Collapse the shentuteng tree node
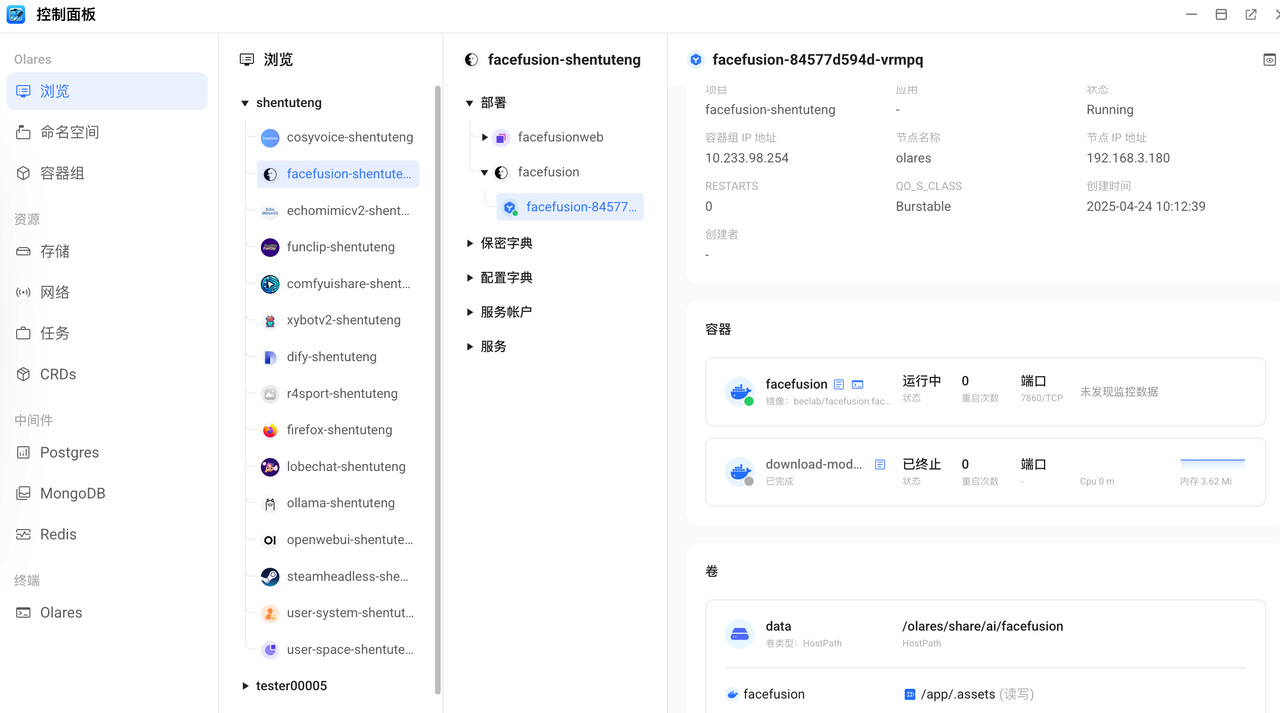 (245, 103)
